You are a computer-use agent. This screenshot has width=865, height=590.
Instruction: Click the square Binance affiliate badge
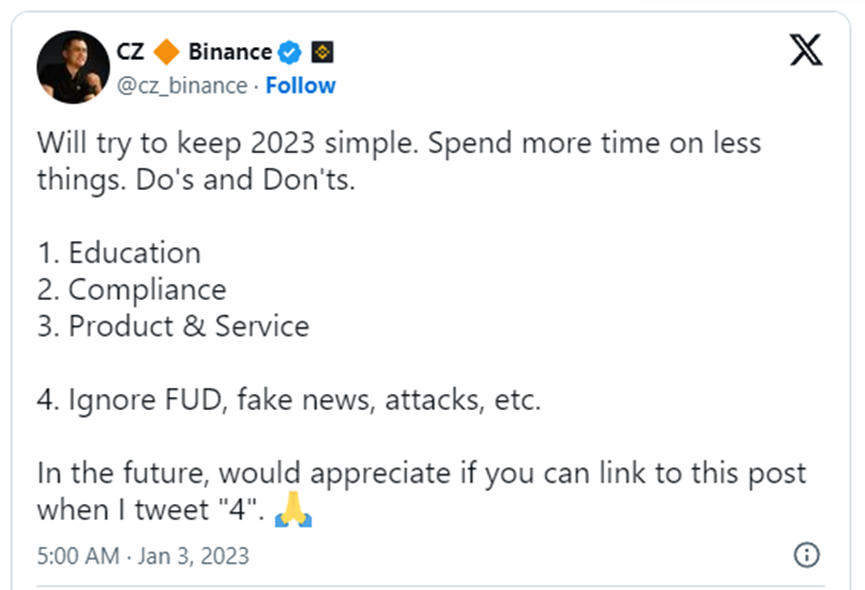[321, 52]
